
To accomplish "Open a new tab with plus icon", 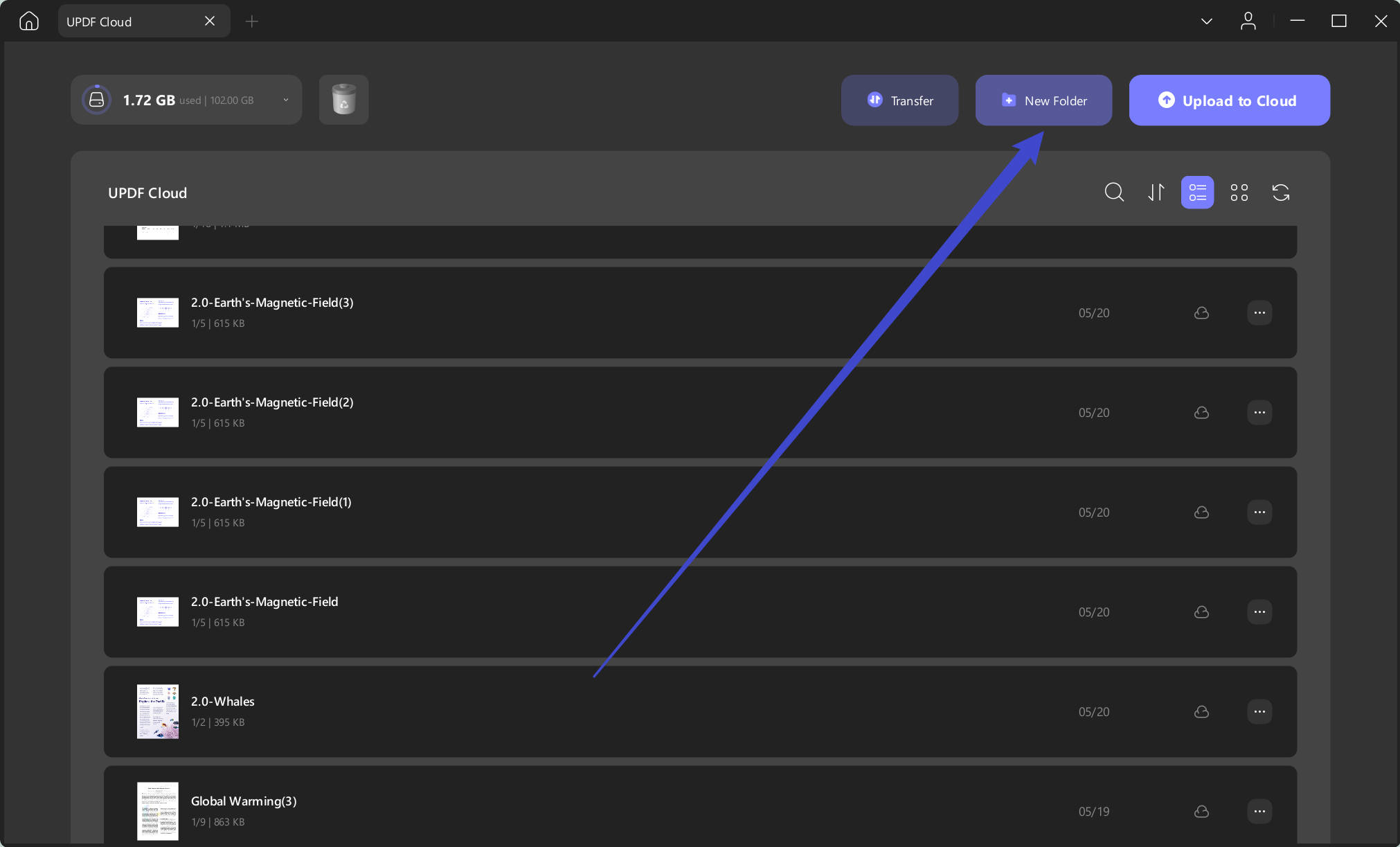I will [252, 21].
